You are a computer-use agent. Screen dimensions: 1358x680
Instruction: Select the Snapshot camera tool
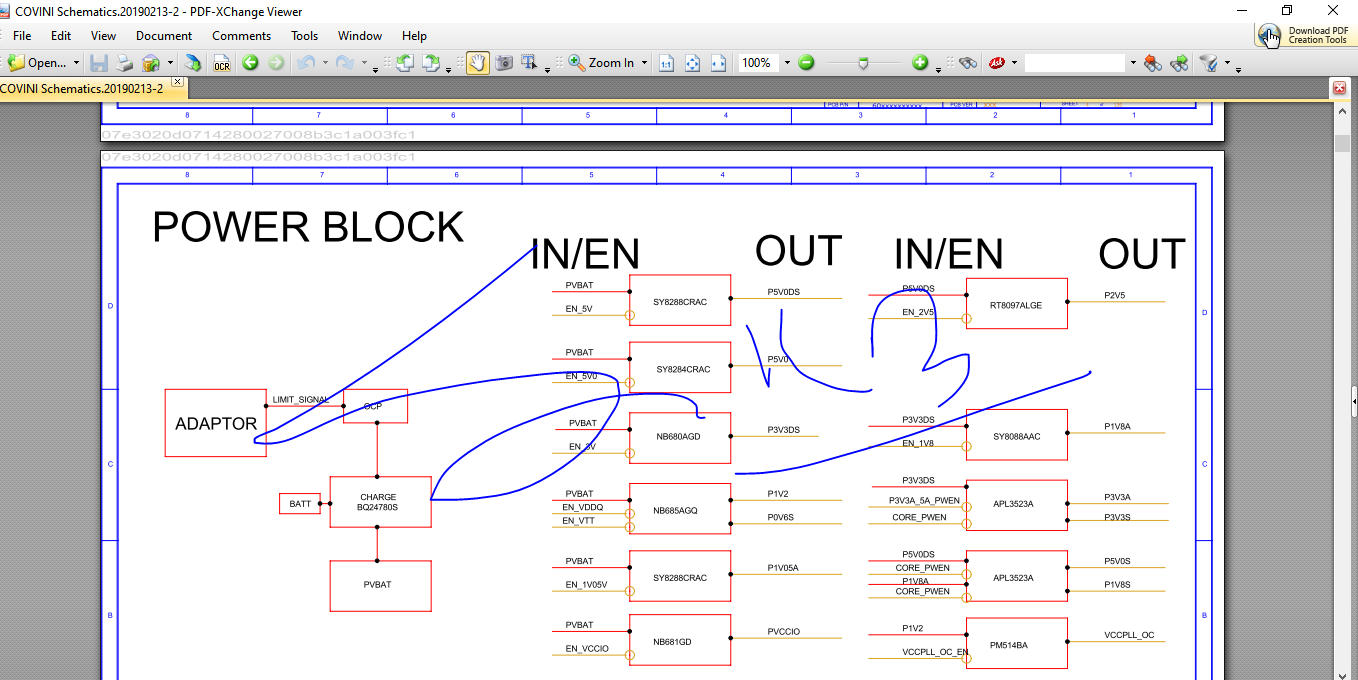(x=505, y=63)
